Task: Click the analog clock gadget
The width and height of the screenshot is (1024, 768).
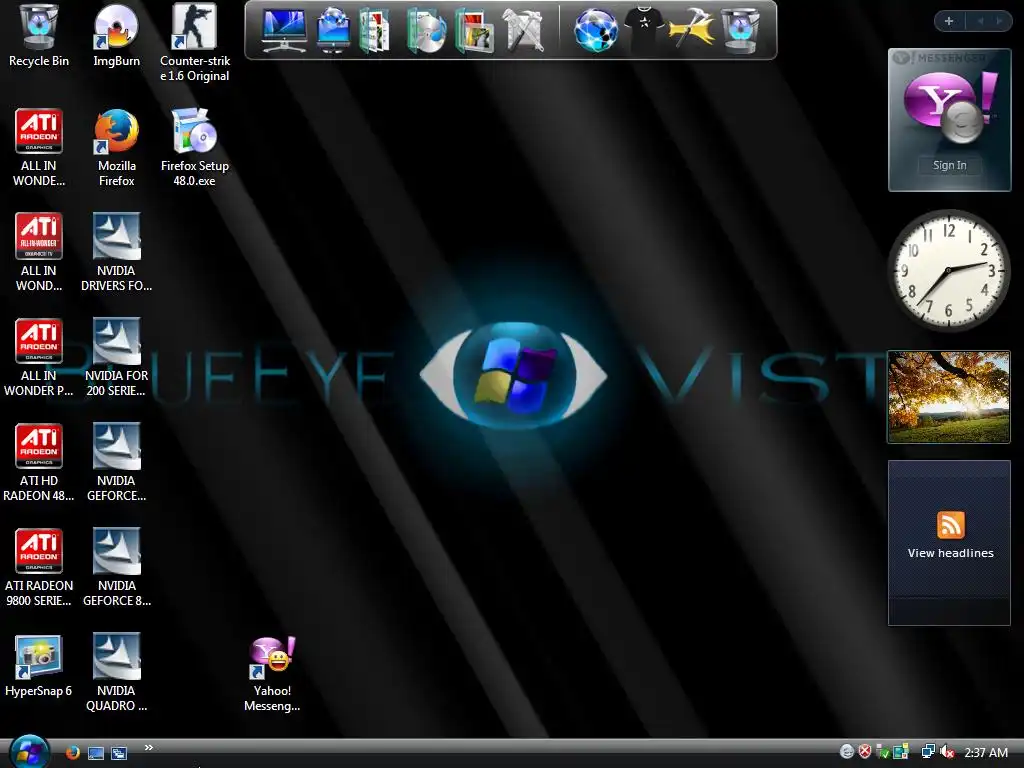Action: [948, 270]
